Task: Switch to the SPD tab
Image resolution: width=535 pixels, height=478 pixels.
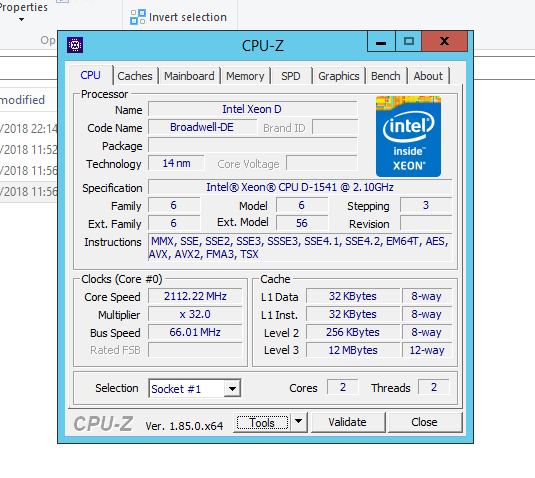Action: tap(291, 76)
